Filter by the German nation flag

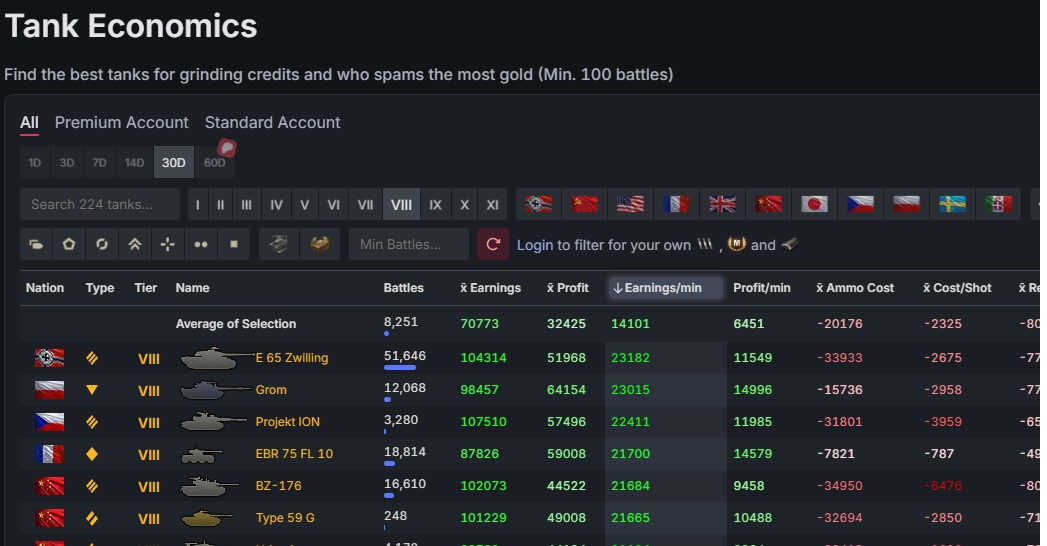coord(538,204)
